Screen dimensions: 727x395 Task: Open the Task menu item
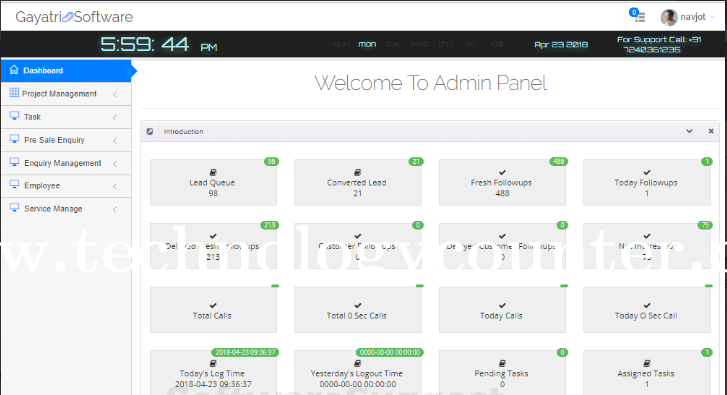[66, 117]
